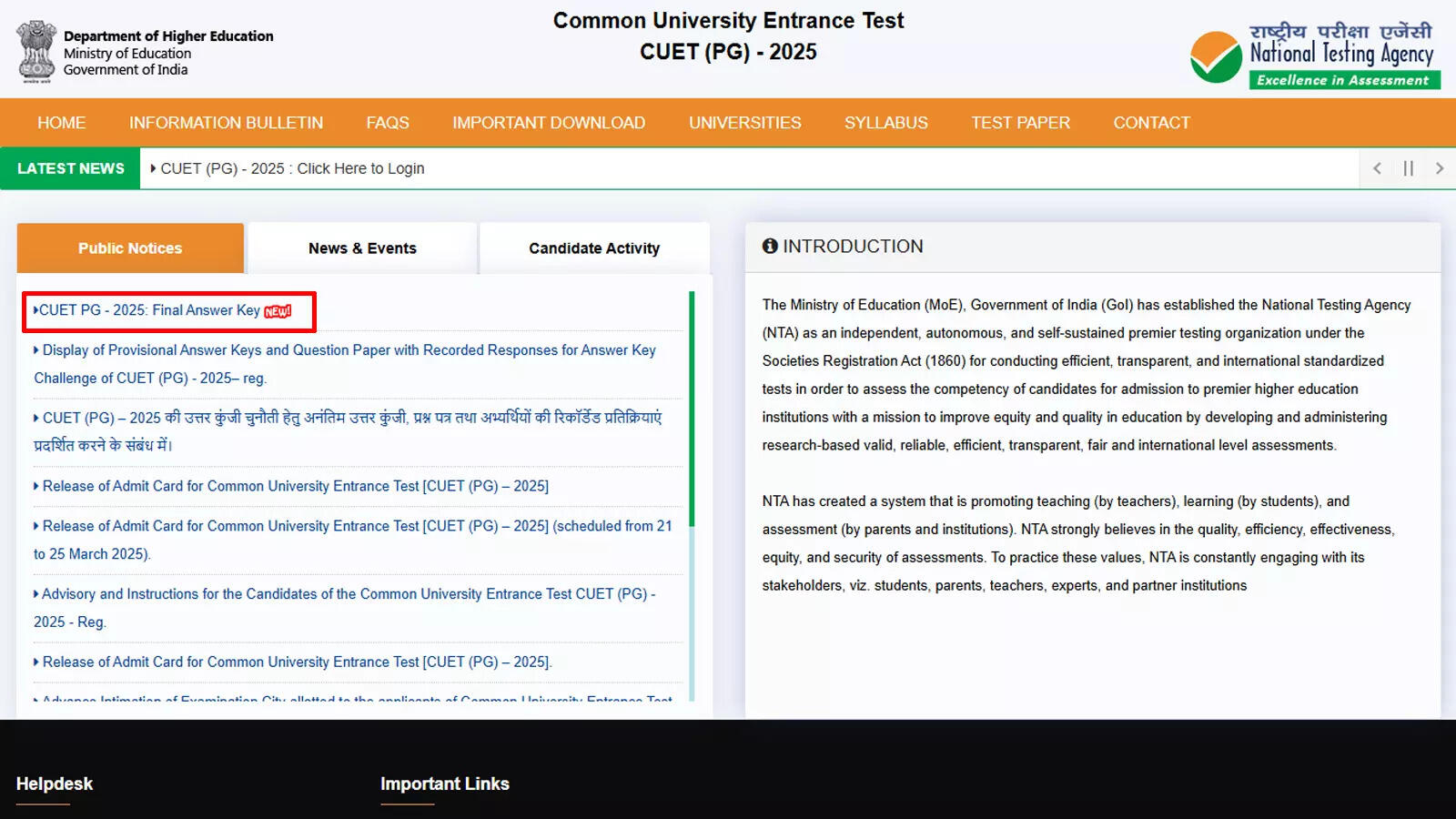Open Advisory and Instructions for Candidates notice
1456x819 pixels.
click(345, 608)
